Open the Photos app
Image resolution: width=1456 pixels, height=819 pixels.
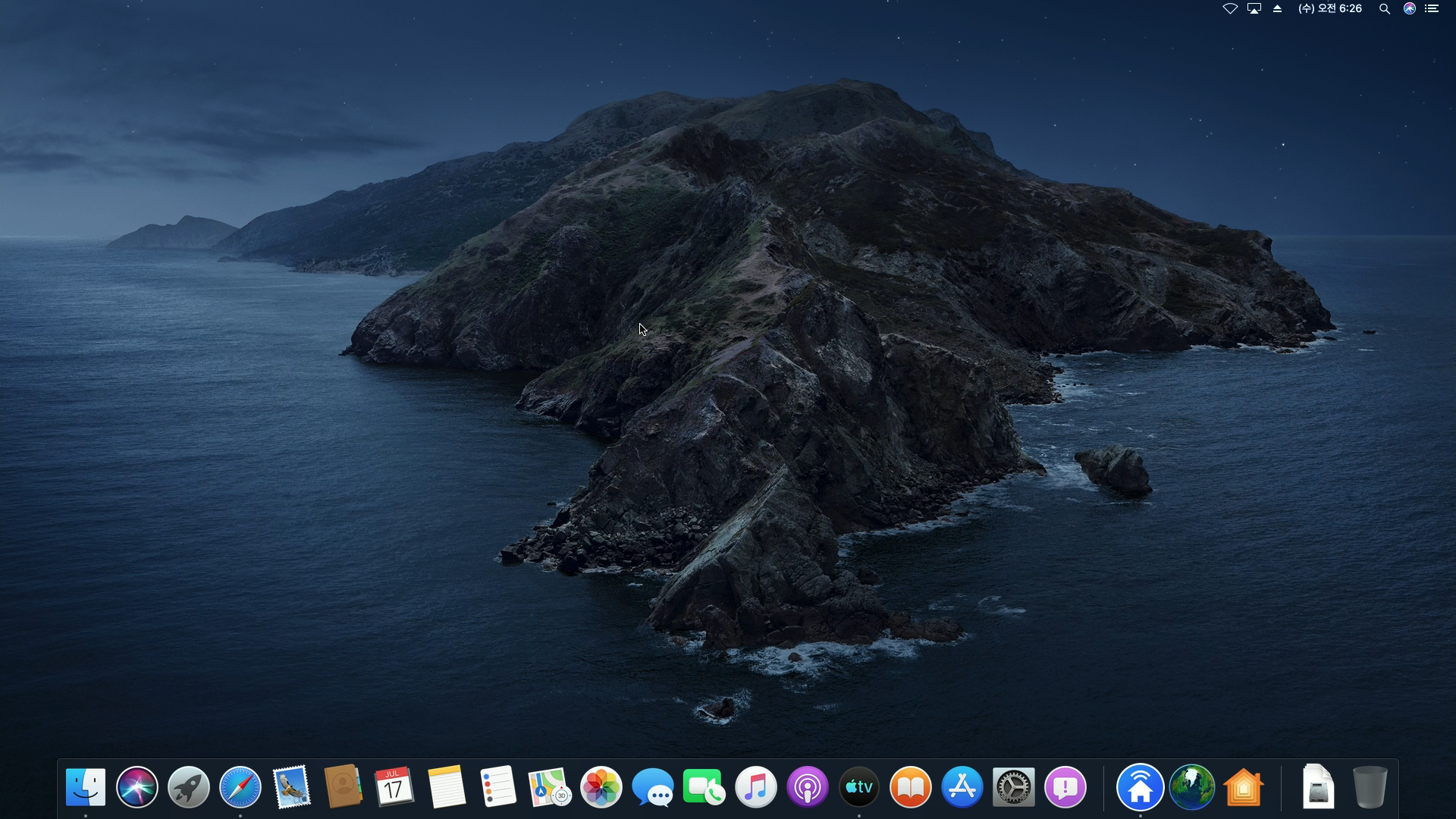(x=601, y=787)
